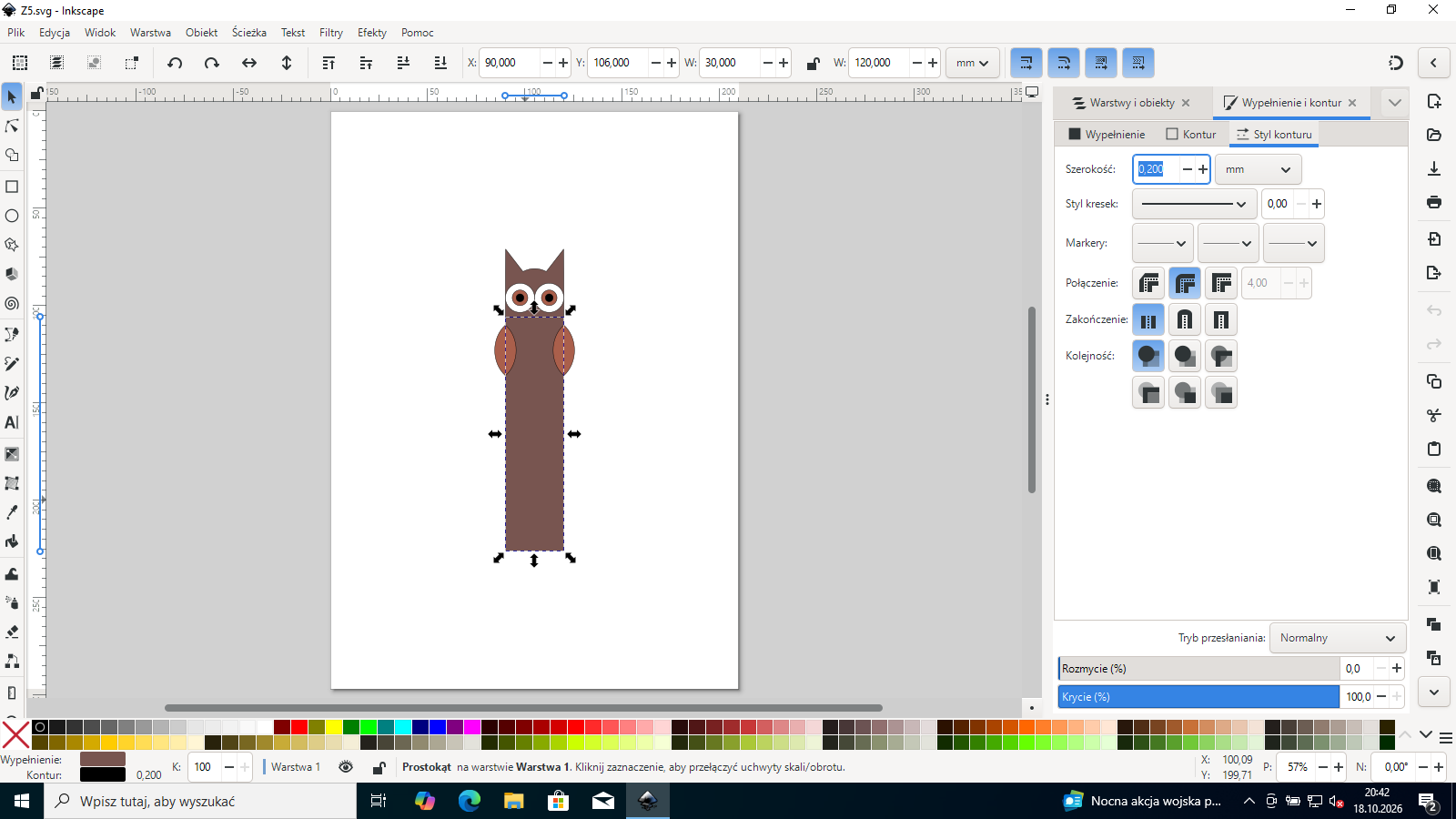Lower selection to bottom

tap(440, 63)
